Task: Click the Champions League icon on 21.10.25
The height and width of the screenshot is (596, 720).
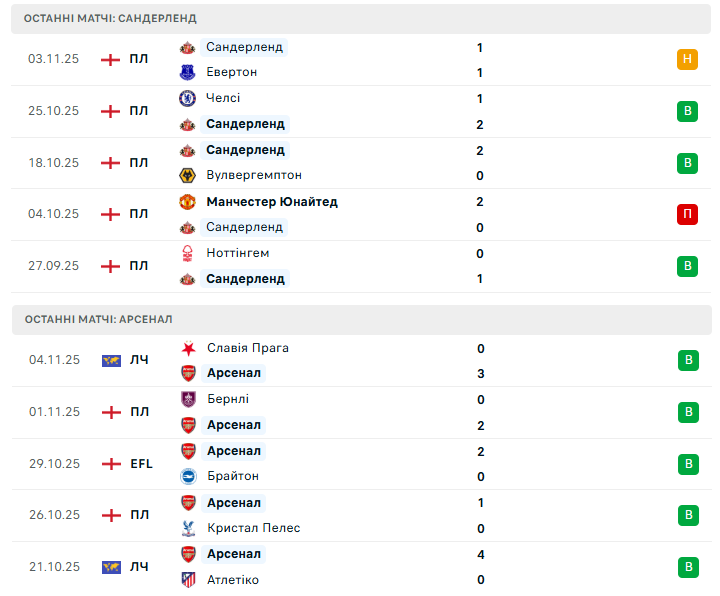Action: coord(111,567)
